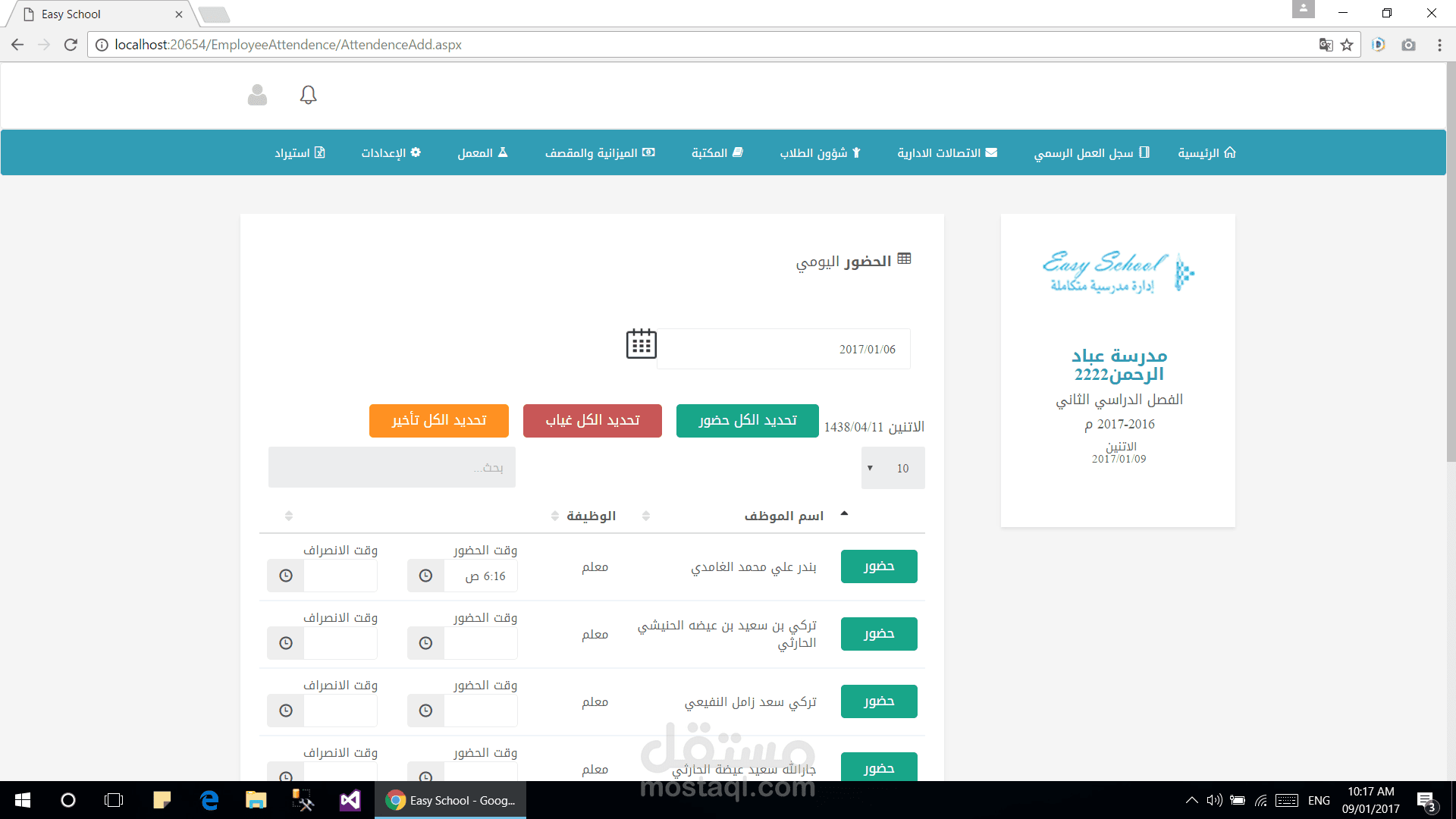Open the calendar date picker icon

[x=641, y=344]
